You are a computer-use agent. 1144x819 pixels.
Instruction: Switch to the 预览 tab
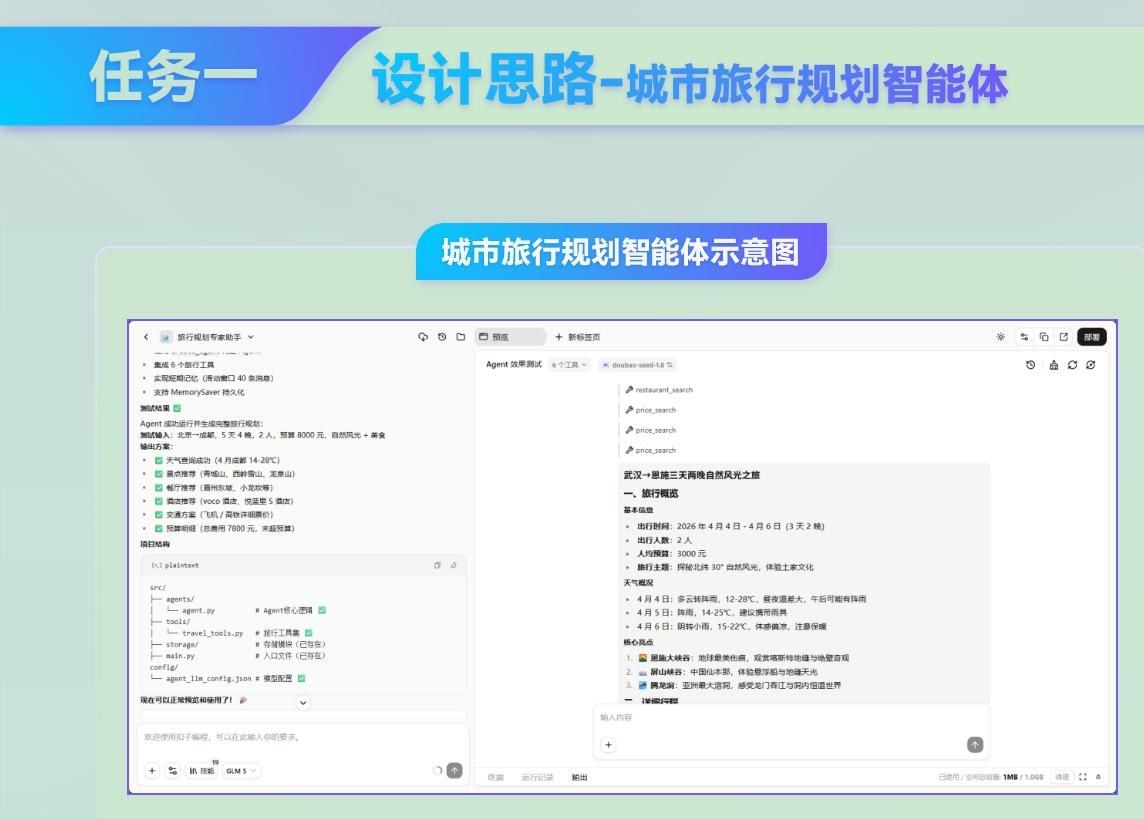[510, 337]
